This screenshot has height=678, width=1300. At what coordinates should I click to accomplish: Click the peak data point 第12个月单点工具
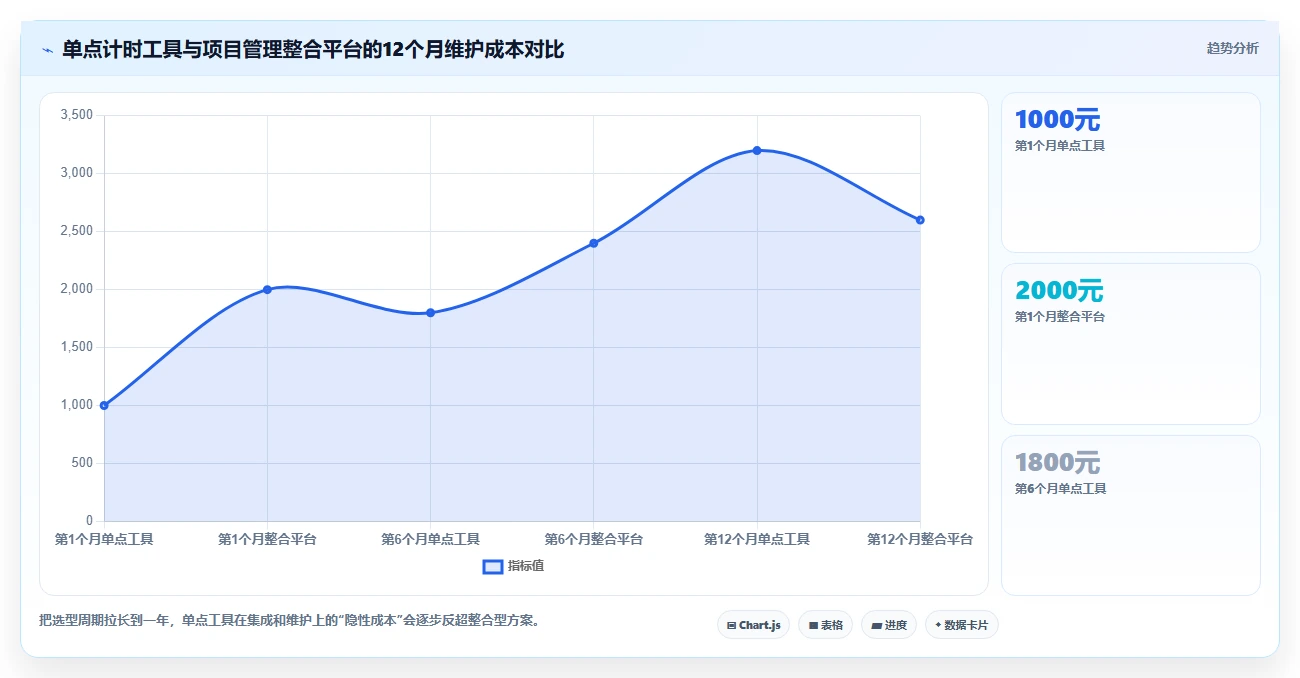pos(757,150)
